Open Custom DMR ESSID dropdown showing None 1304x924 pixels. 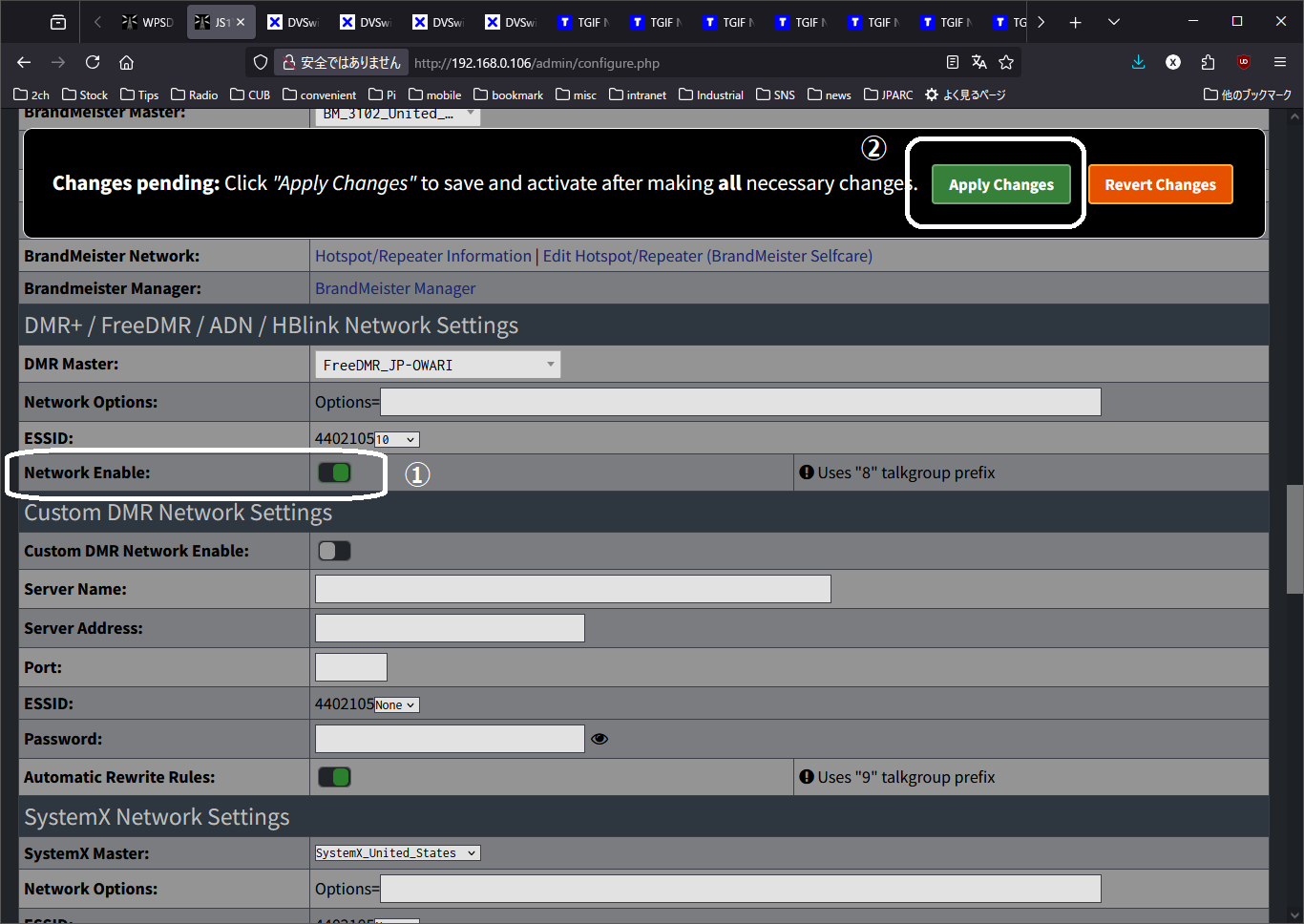coord(396,704)
